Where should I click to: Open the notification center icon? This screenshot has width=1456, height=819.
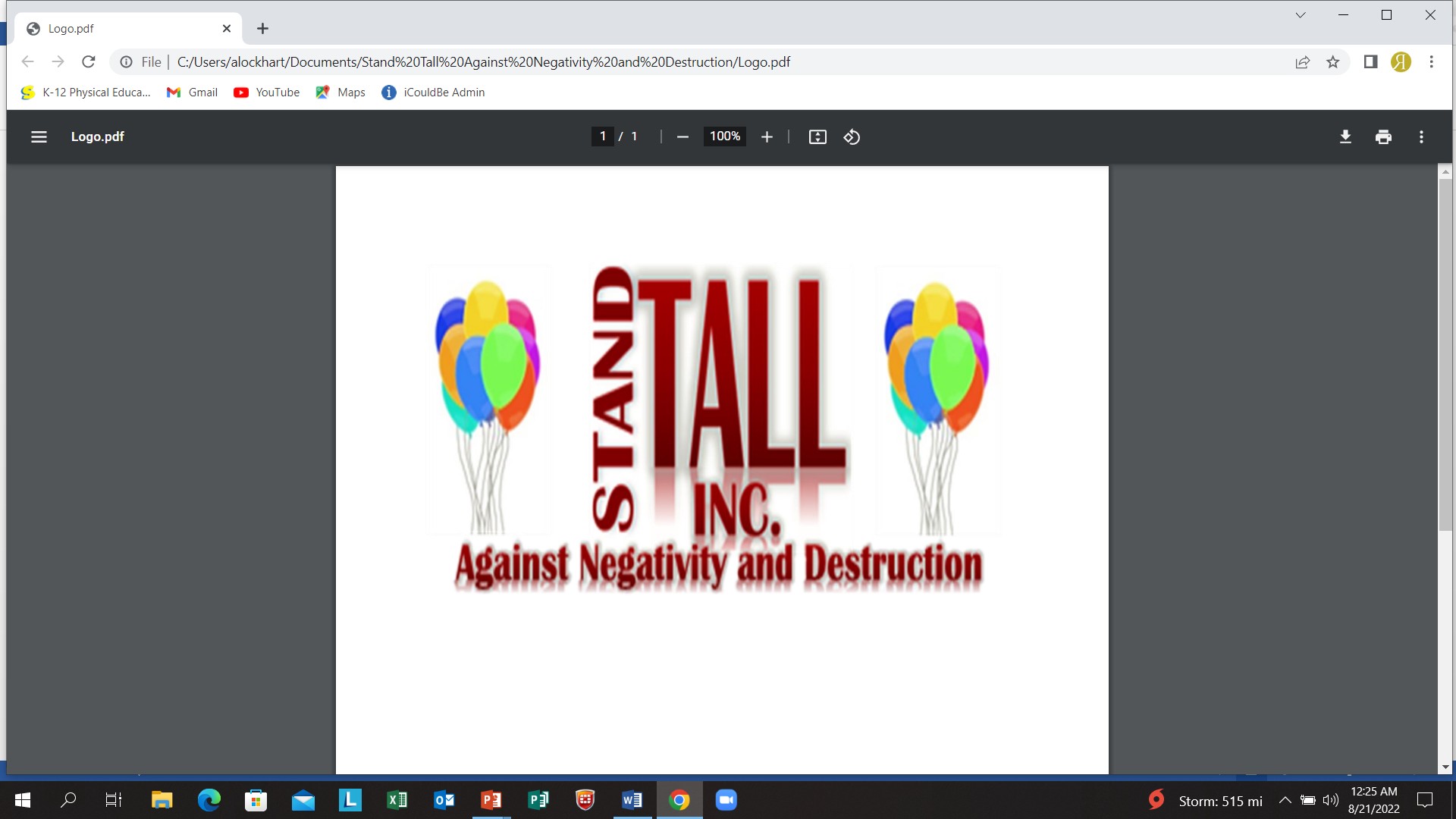tap(1425, 800)
